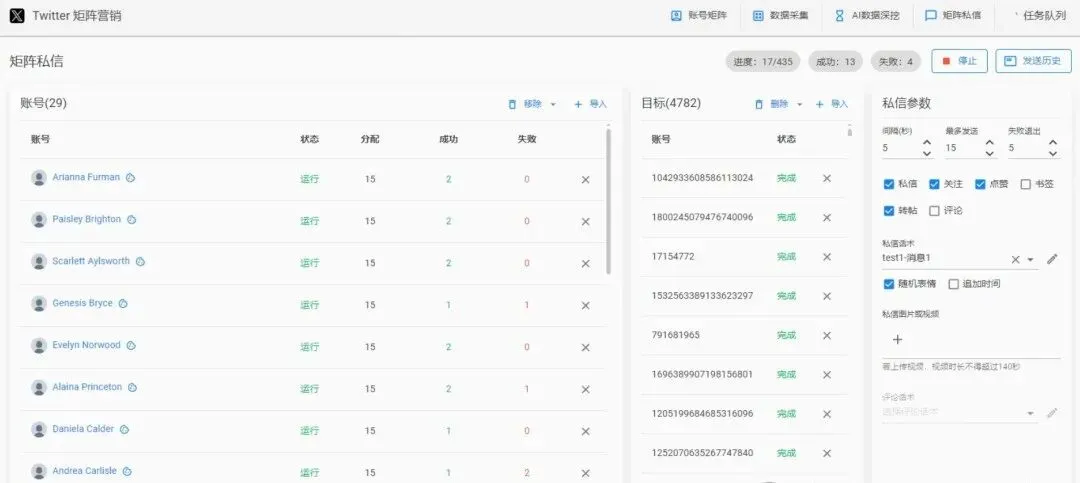Expand the 删除 dropdown arrow

800,105
